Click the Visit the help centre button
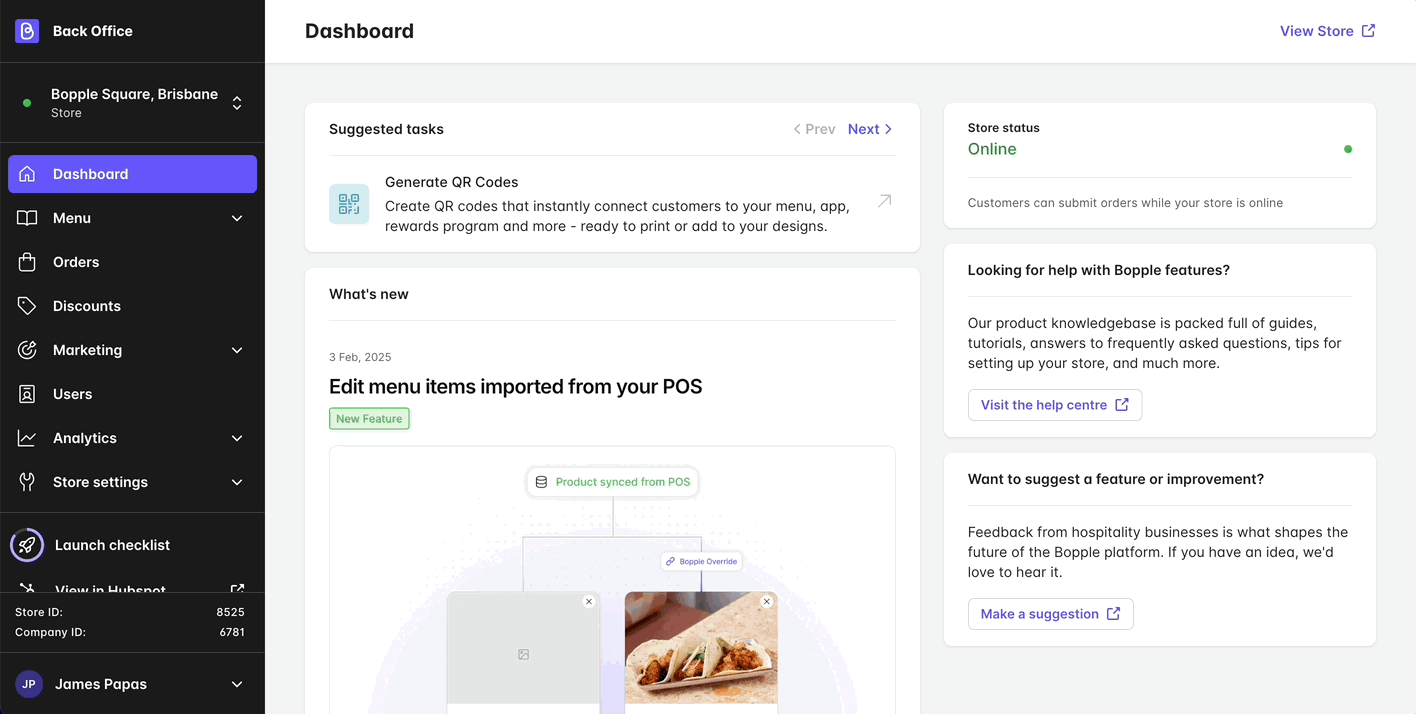Viewport: 1416px width, 714px height. point(1055,405)
